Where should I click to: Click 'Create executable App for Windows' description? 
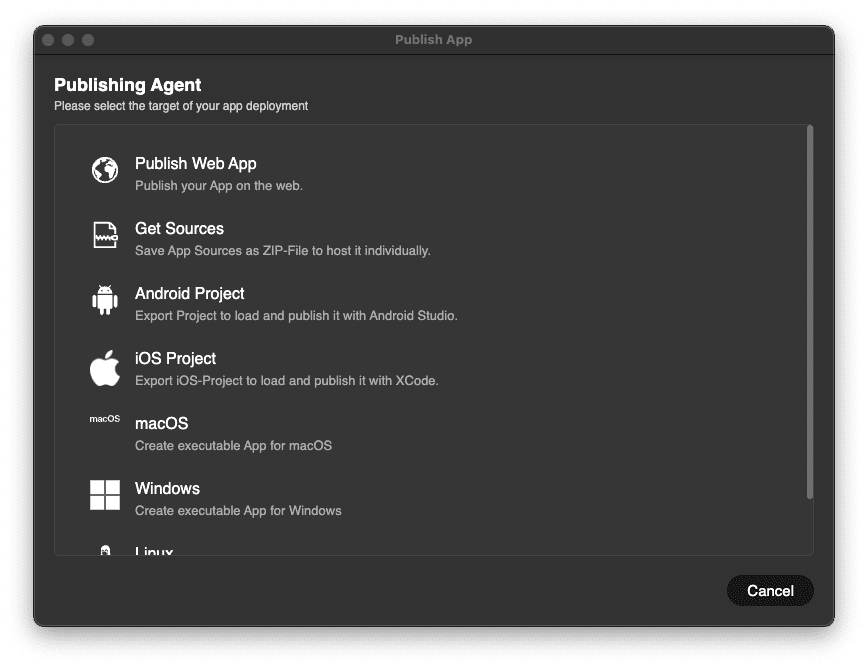point(238,511)
